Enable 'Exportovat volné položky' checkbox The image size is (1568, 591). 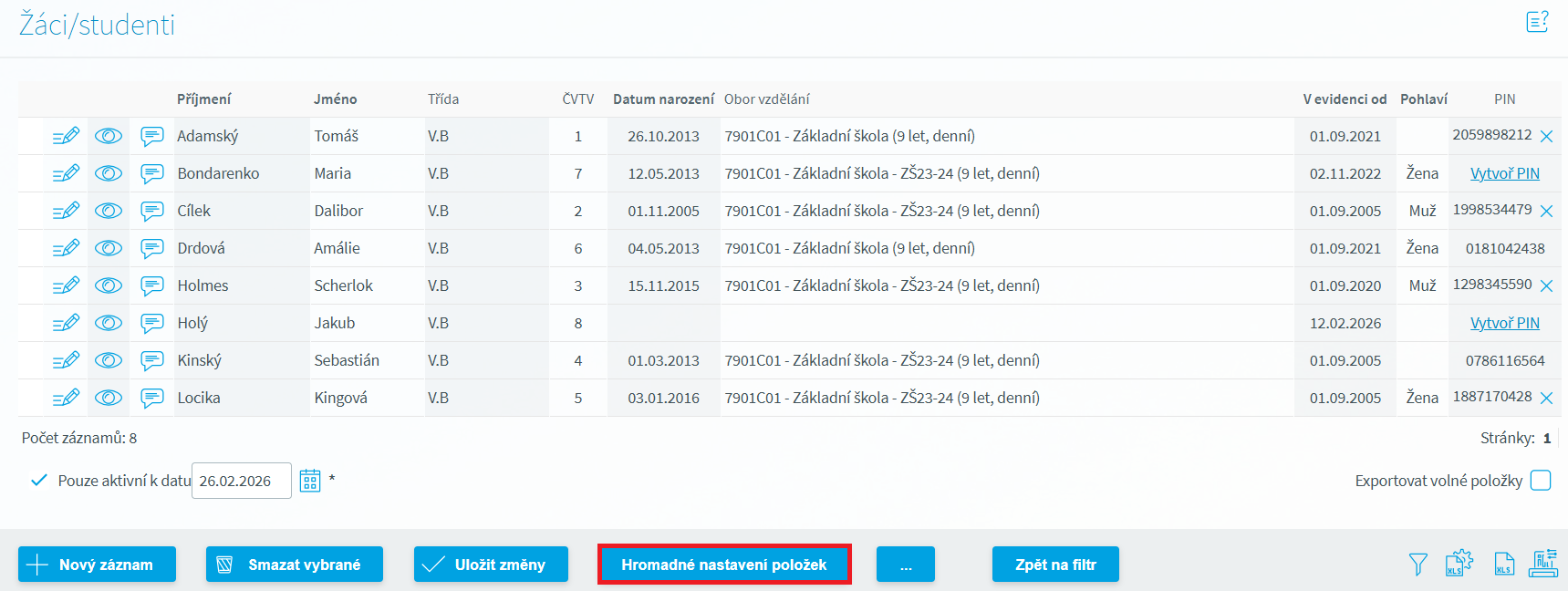tap(1541, 481)
